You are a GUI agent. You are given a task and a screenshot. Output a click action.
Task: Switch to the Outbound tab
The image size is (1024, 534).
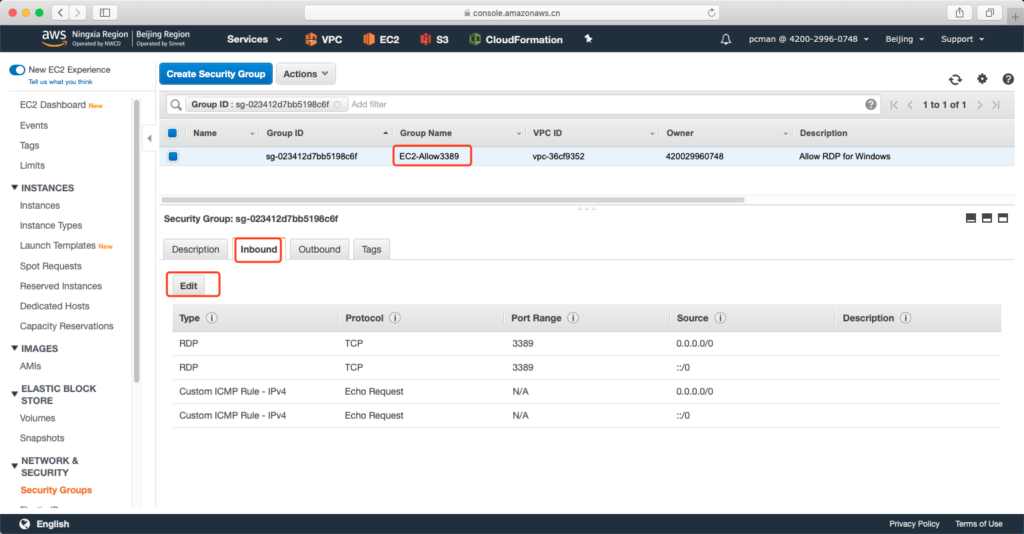tap(319, 249)
